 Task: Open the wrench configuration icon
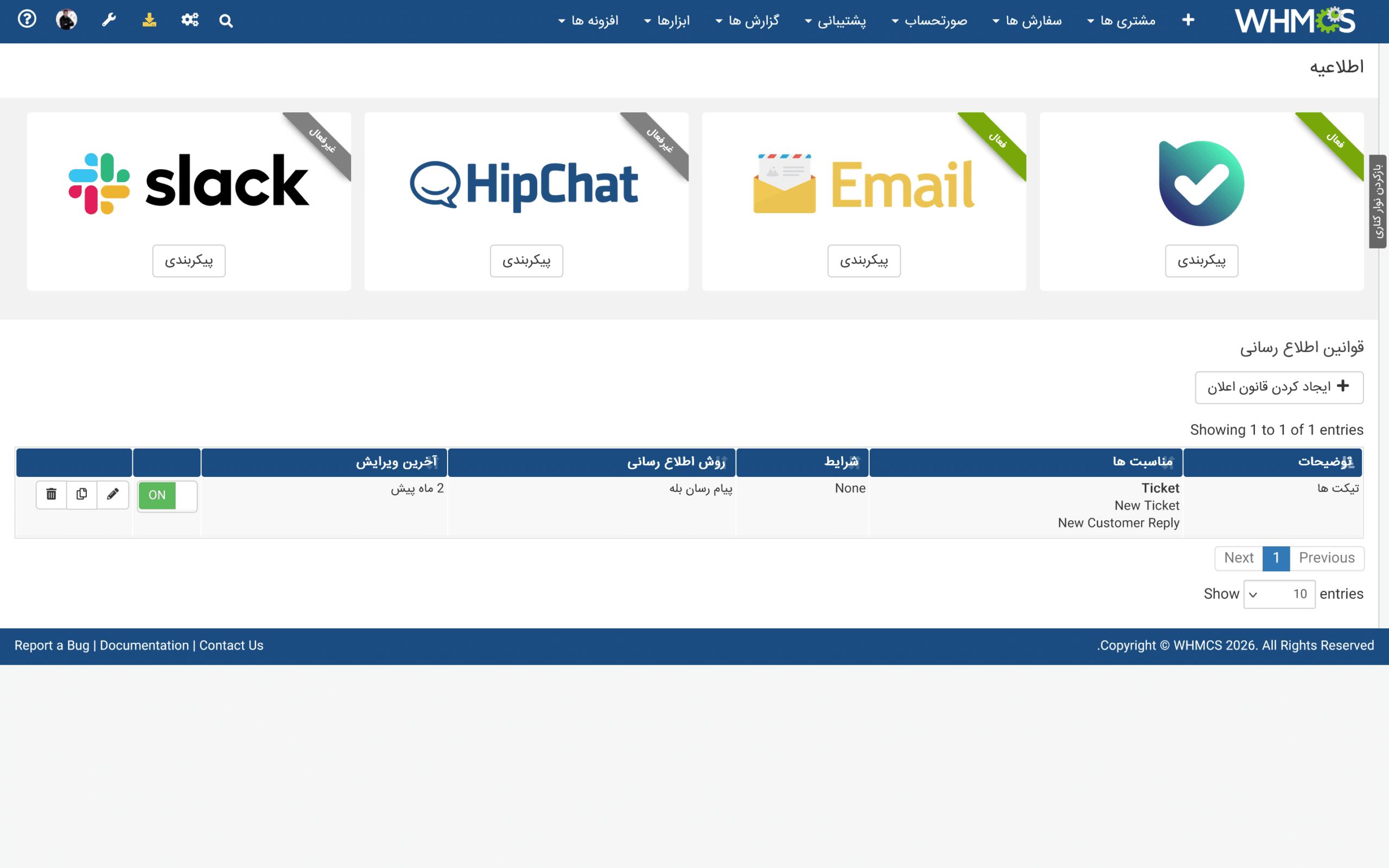click(x=109, y=20)
